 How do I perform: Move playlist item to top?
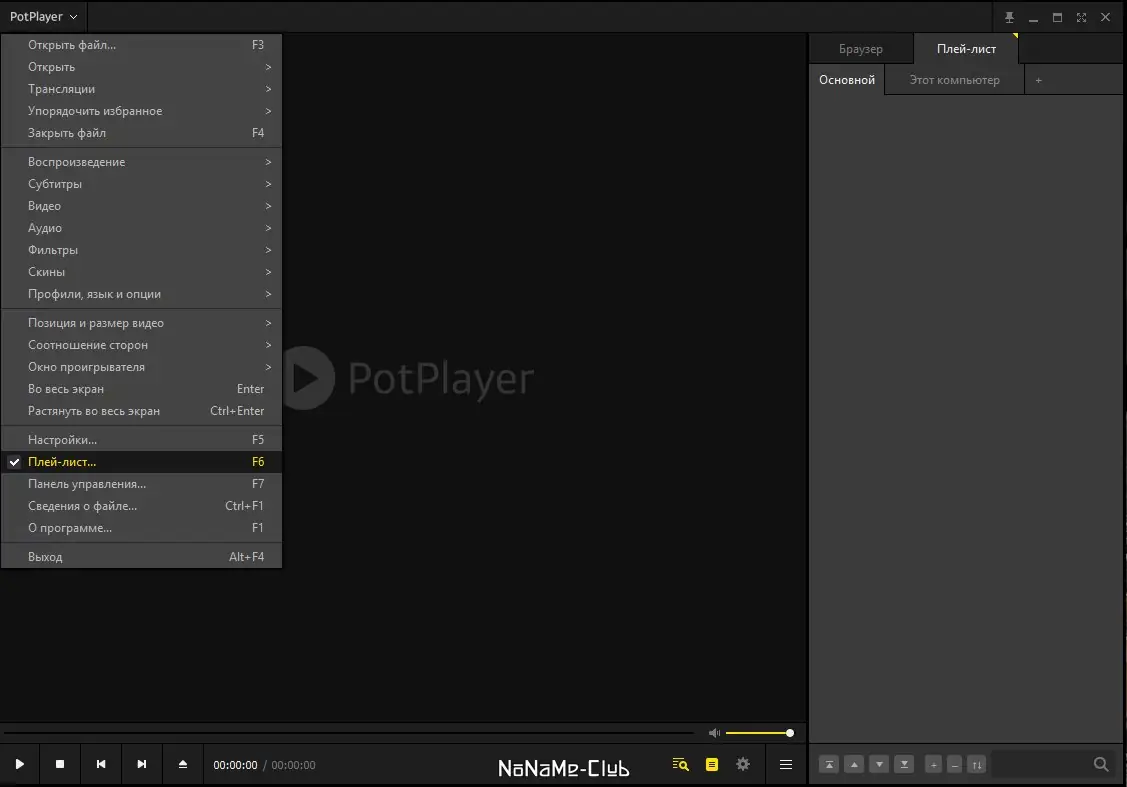coord(829,765)
